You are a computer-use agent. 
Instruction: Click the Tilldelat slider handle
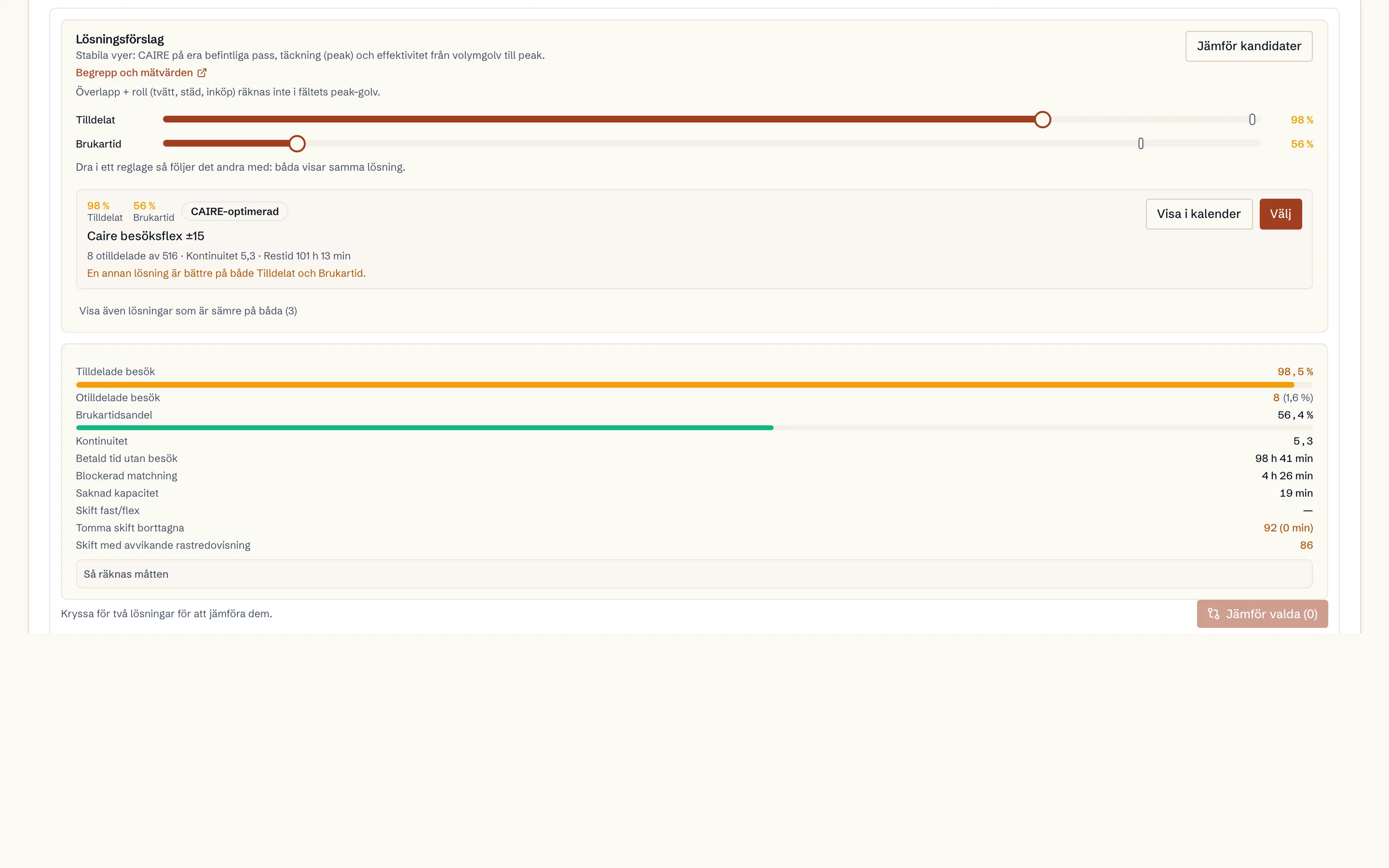coord(1042,120)
